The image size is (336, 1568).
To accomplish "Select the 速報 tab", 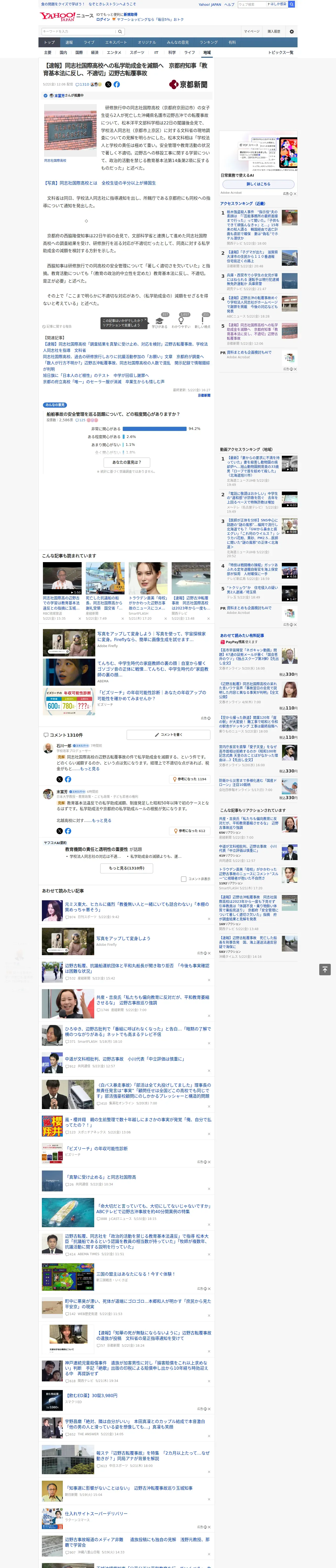I will pos(69,43).
